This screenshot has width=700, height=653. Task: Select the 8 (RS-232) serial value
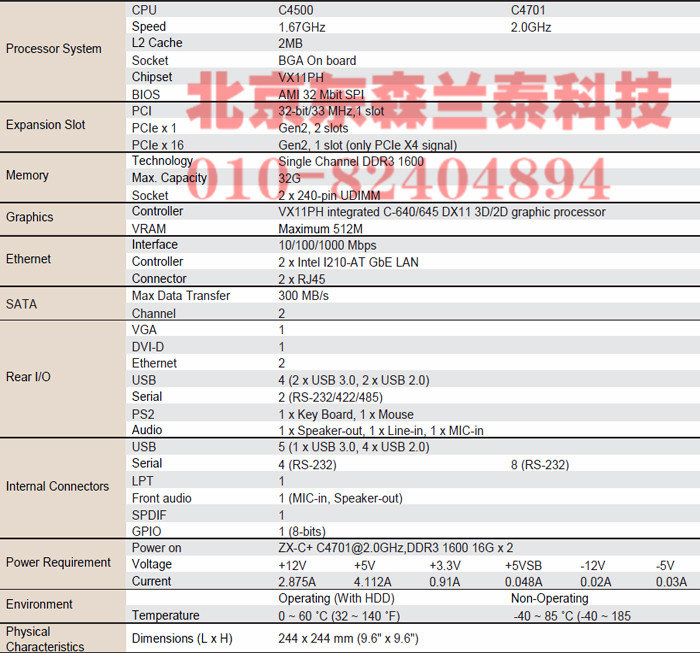tap(539, 464)
